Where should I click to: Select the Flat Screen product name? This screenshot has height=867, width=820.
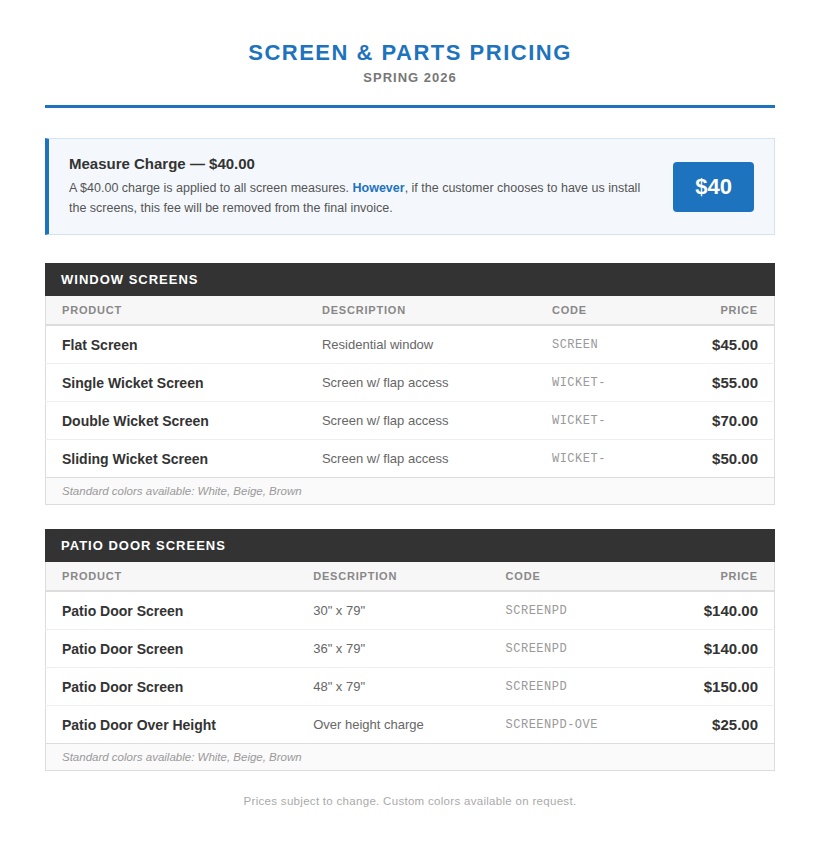100,345
